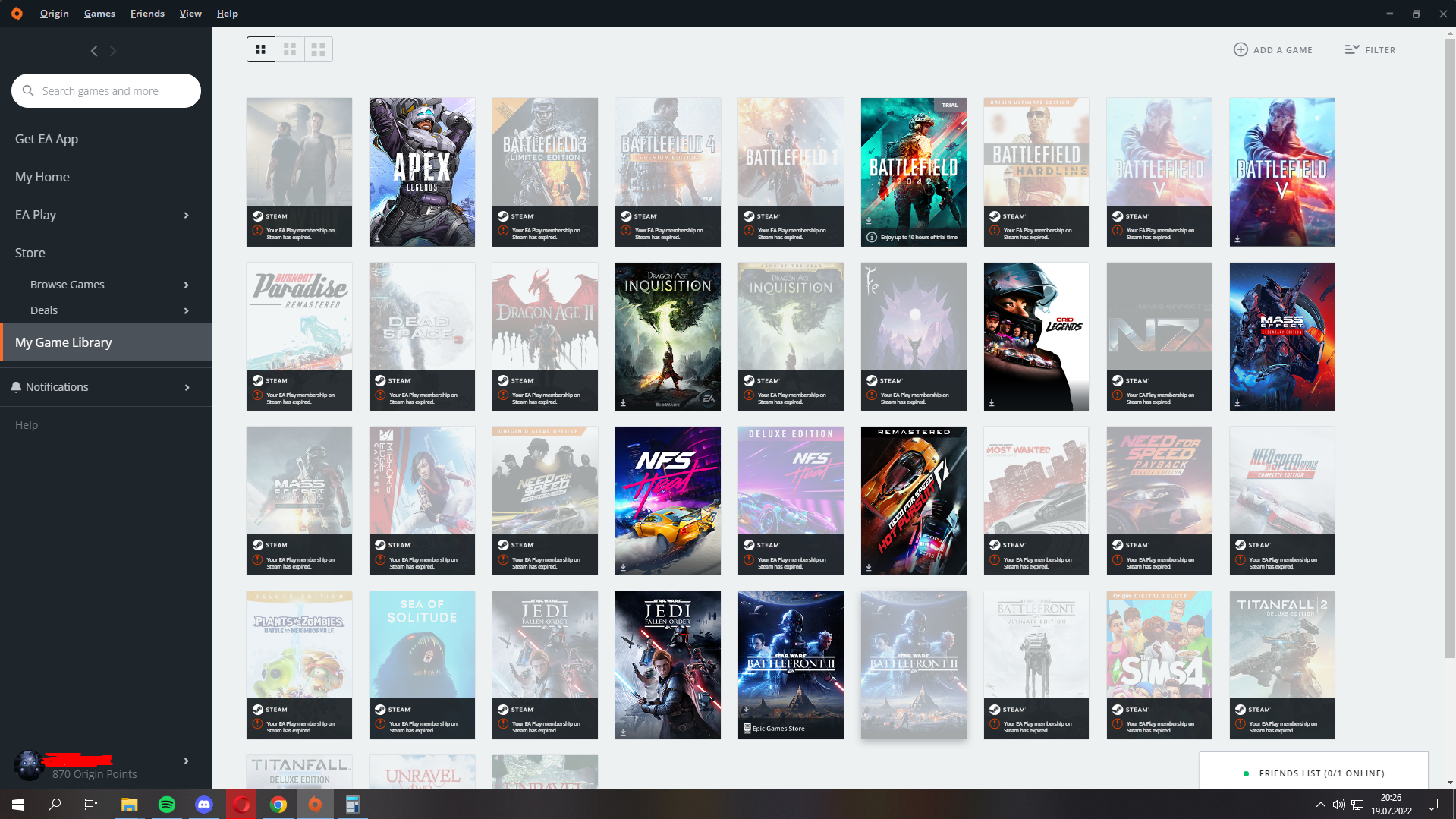Switch to medium grid view icon

(290, 49)
